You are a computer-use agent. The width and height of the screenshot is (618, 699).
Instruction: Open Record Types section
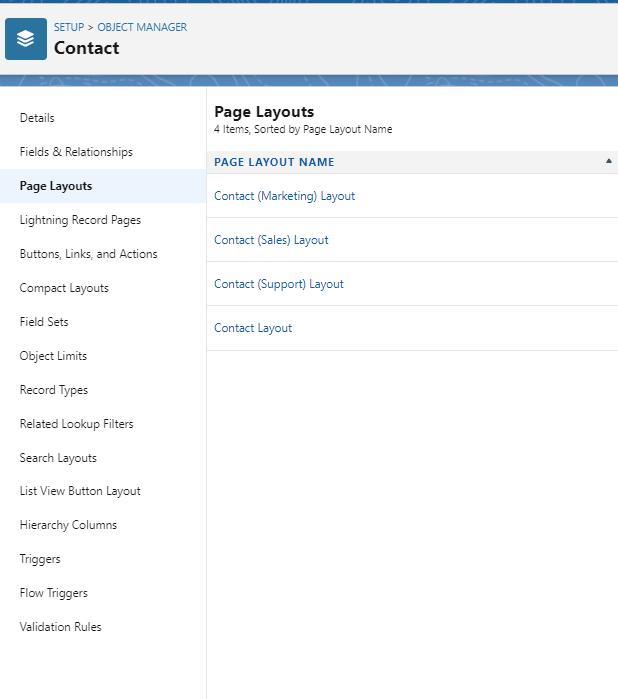(54, 390)
